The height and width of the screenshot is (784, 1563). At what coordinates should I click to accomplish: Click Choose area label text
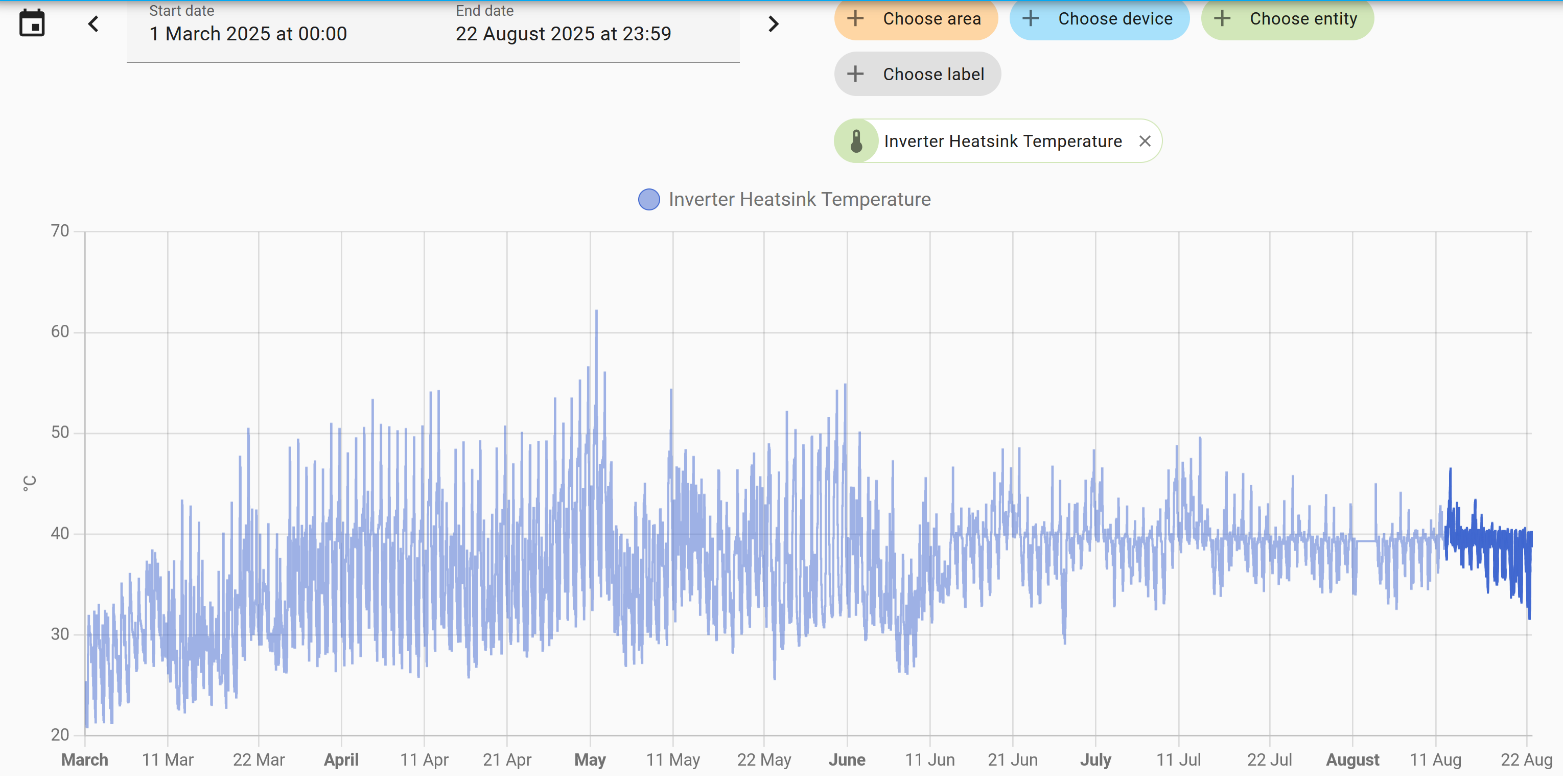(932, 19)
